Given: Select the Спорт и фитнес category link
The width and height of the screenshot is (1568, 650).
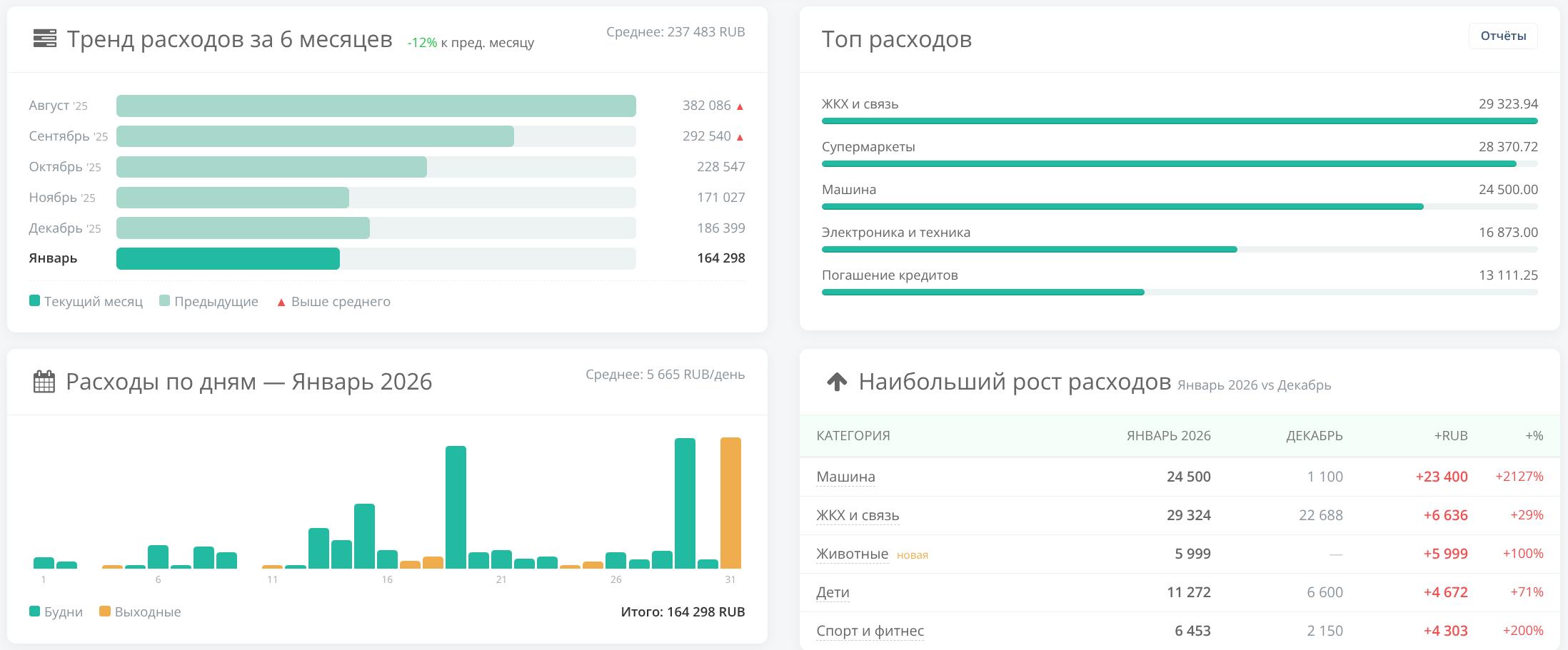Looking at the screenshot, I should click(870, 631).
